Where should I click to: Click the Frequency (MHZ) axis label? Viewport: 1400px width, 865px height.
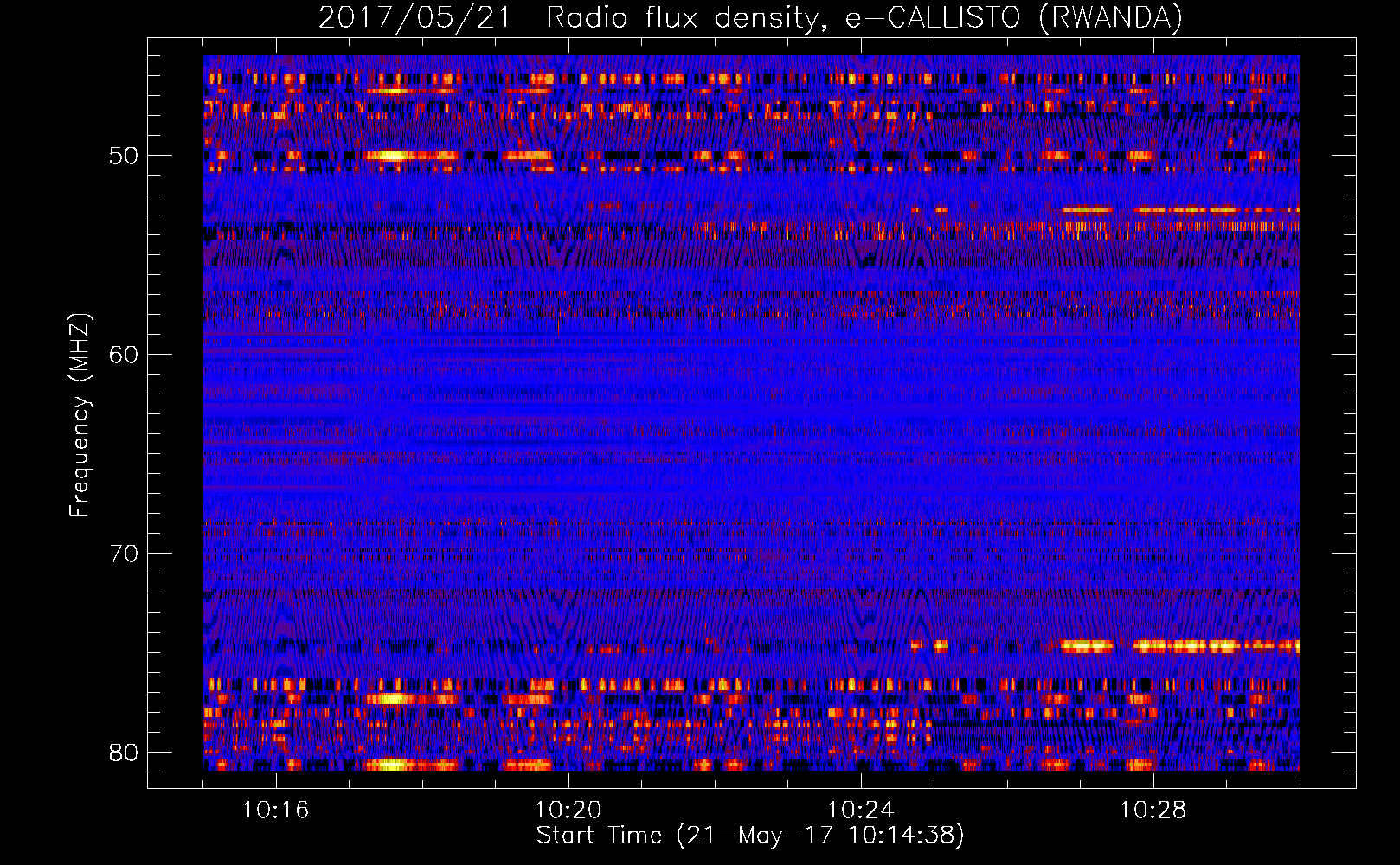coord(80,414)
